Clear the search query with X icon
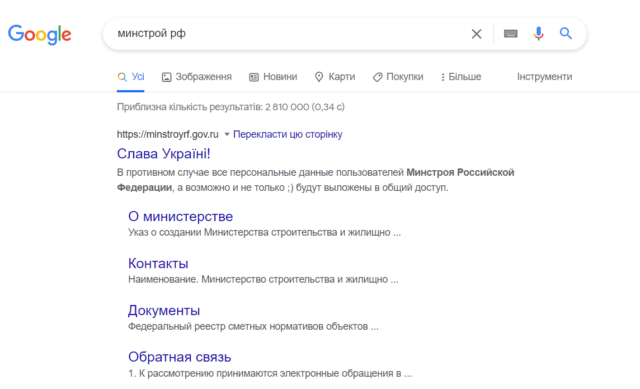This screenshot has width=640, height=389. tap(476, 34)
